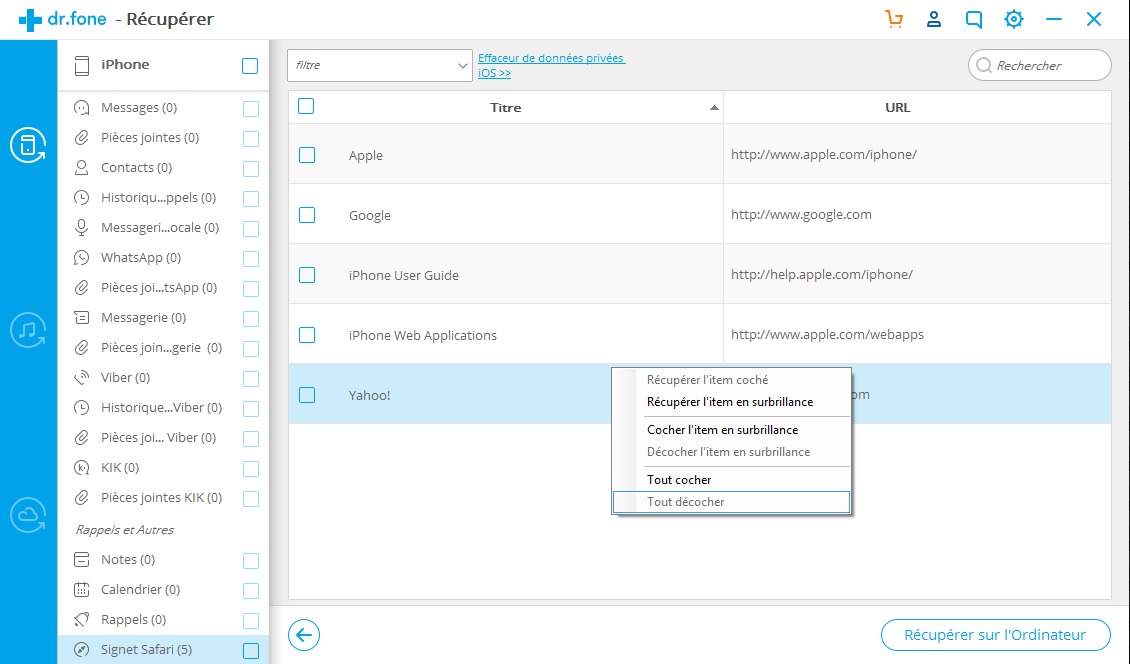
Task: Check the Yahoo! row checkbox
Action: pos(307,395)
